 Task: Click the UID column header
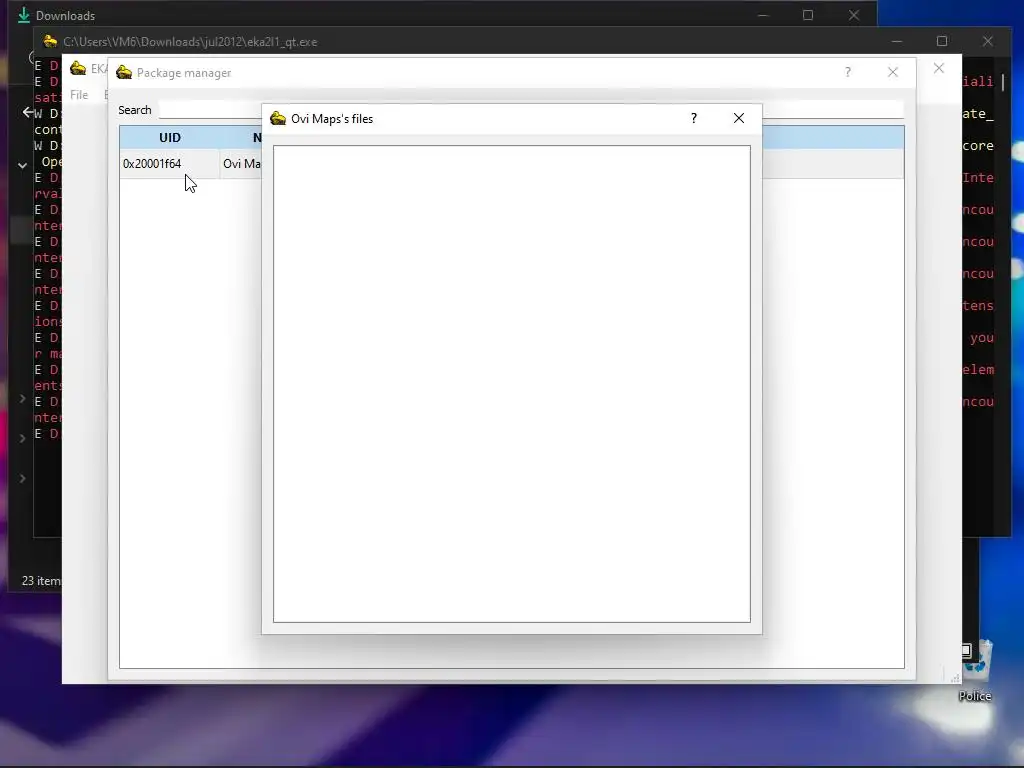tap(169, 138)
